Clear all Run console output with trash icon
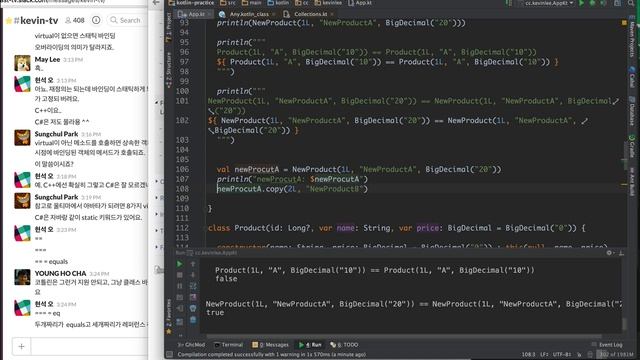The image size is (640, 360). pyautogui.click(x=193, y=320)
